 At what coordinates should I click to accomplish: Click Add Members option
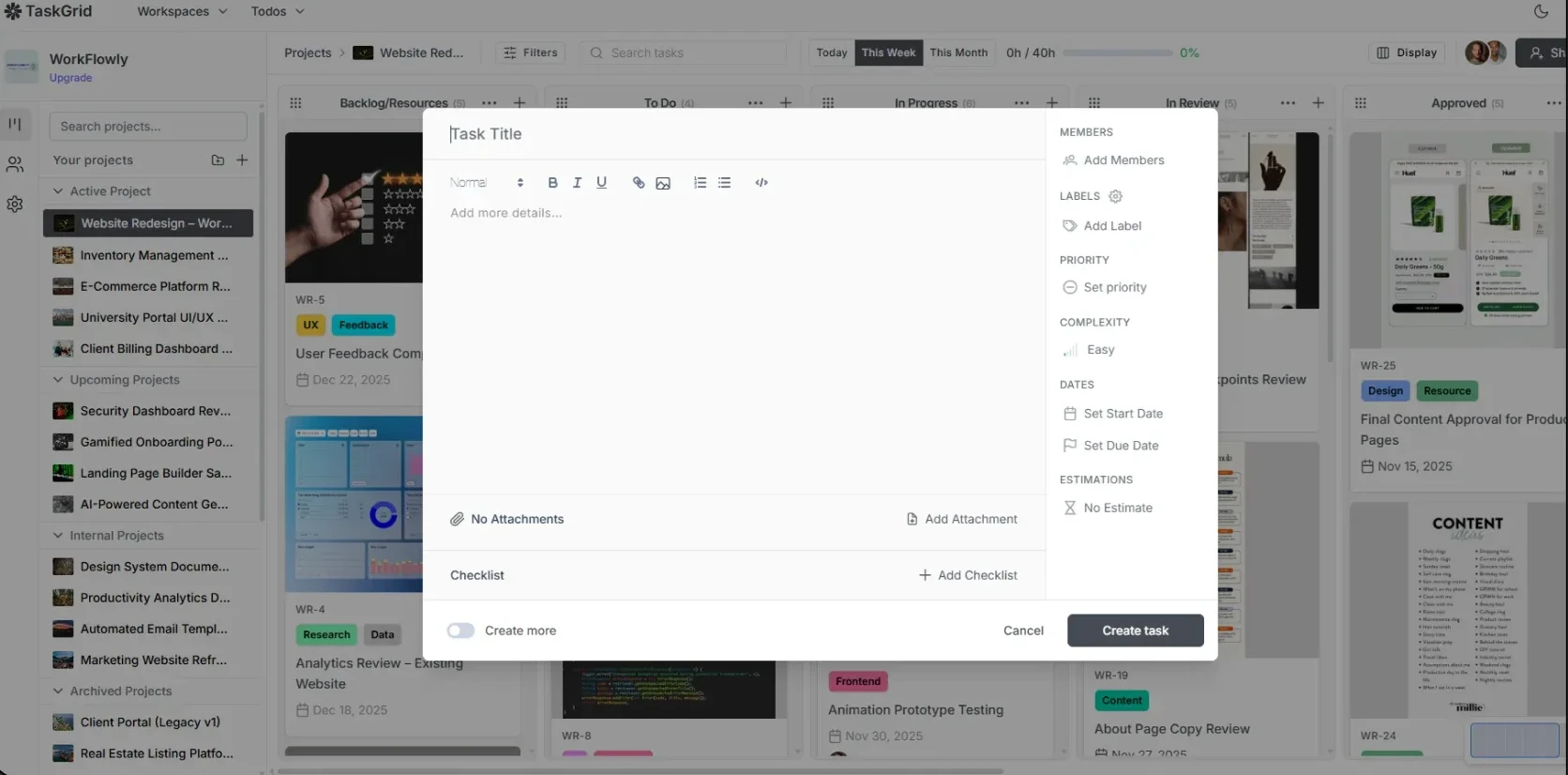[x=1113, y=160]
